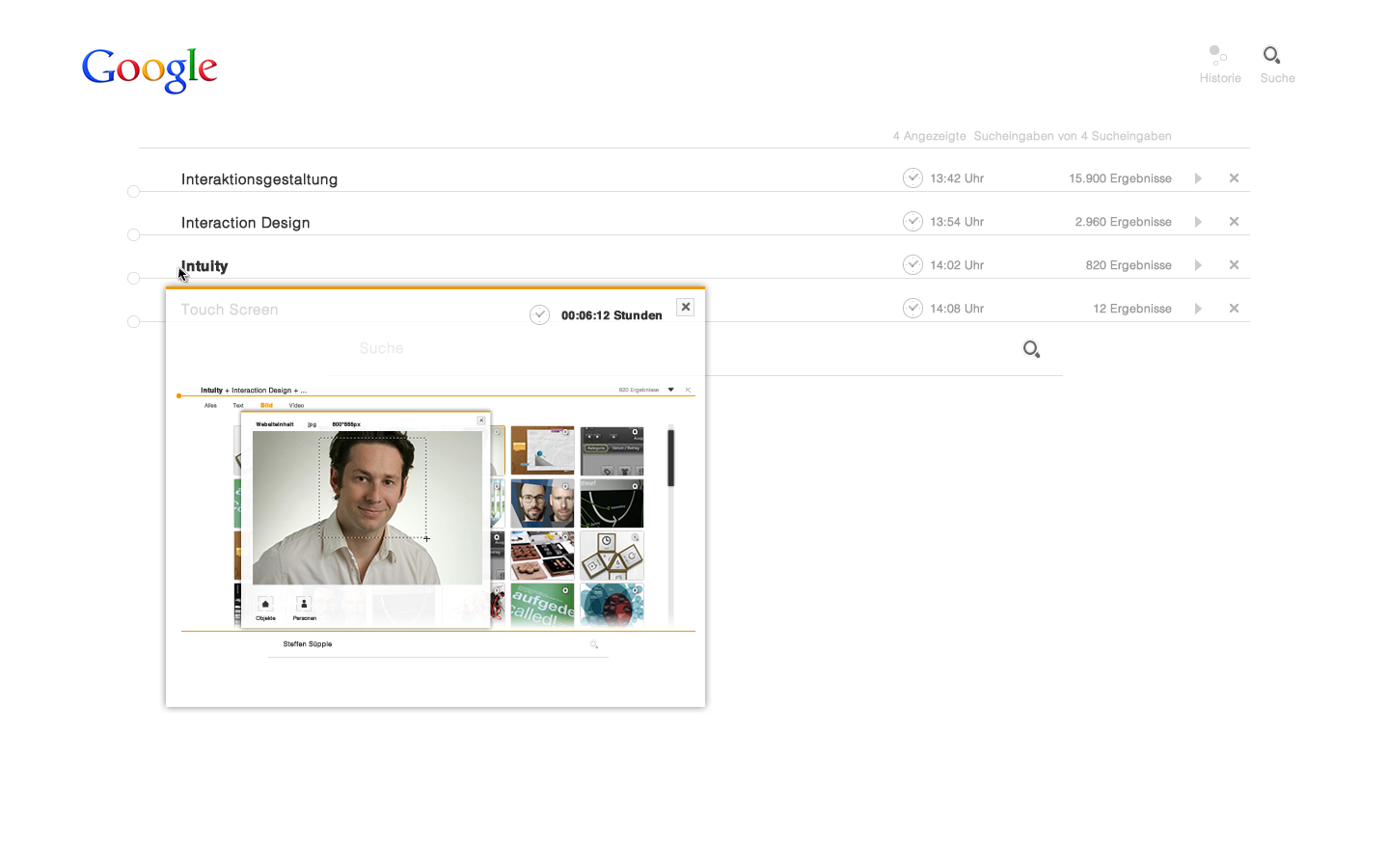Open the chocolate pieces thumbnail in preview
This screenshot has width=1389, height=868.
542,555
